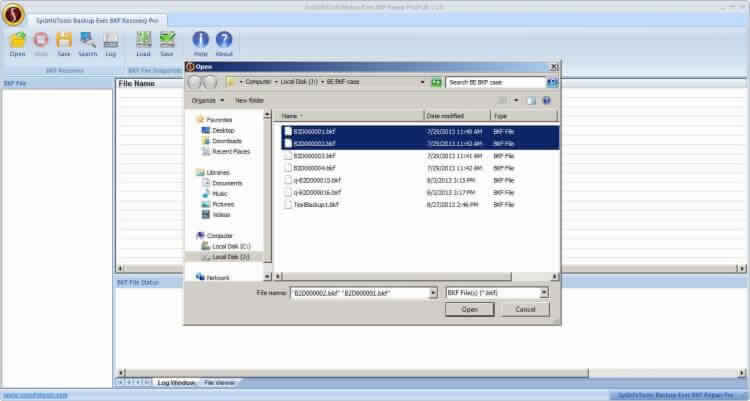750x401 pixels.
Task: Click the BE BKF case breadcrumb segment
Action: [343, 82]
